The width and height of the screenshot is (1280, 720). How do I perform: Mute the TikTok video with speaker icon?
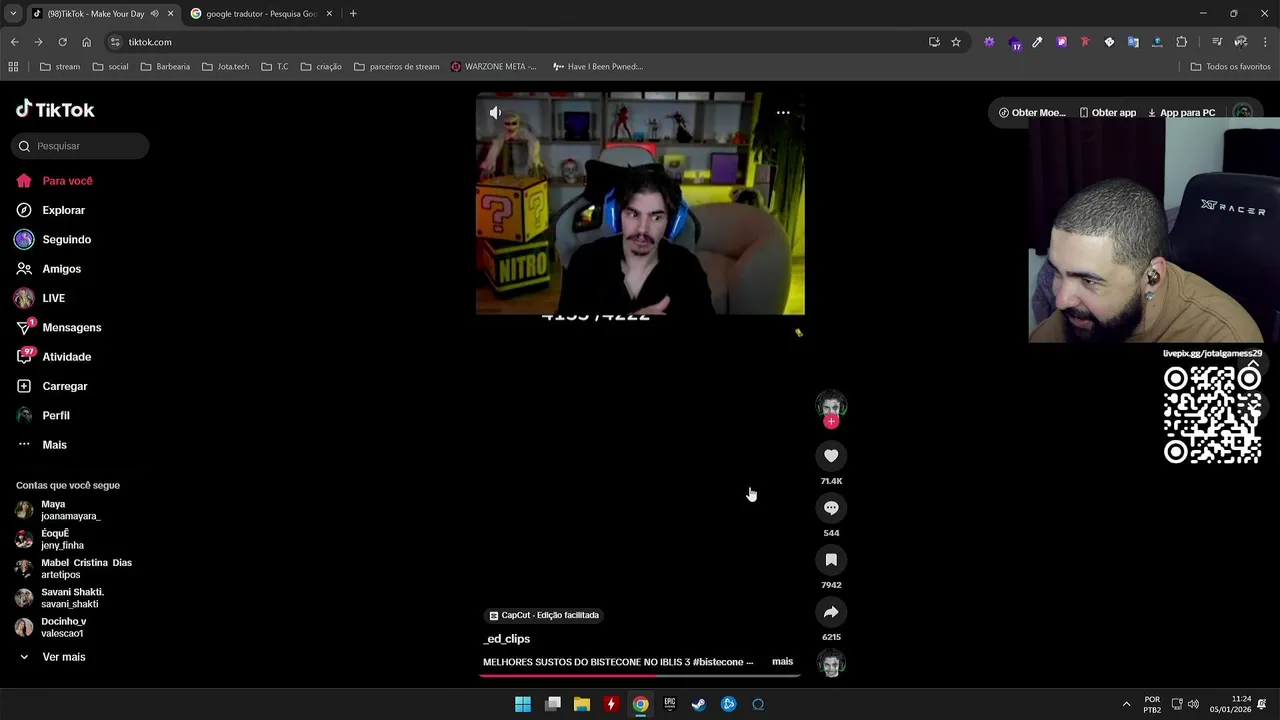coord(495,113)
